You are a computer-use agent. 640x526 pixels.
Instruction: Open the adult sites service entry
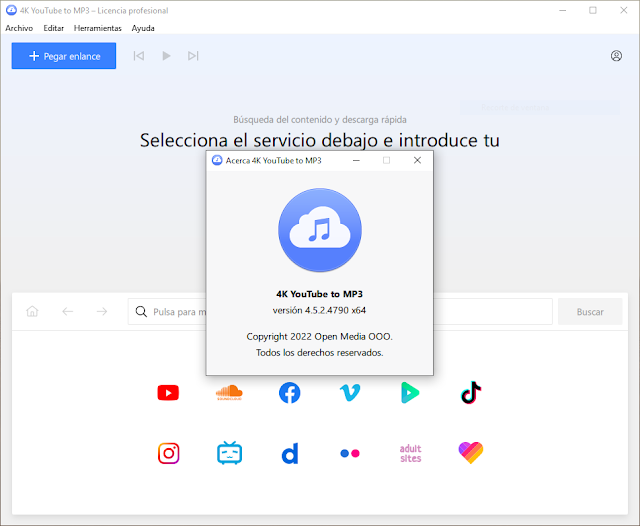pyautogui.click(x=411, y=453)
